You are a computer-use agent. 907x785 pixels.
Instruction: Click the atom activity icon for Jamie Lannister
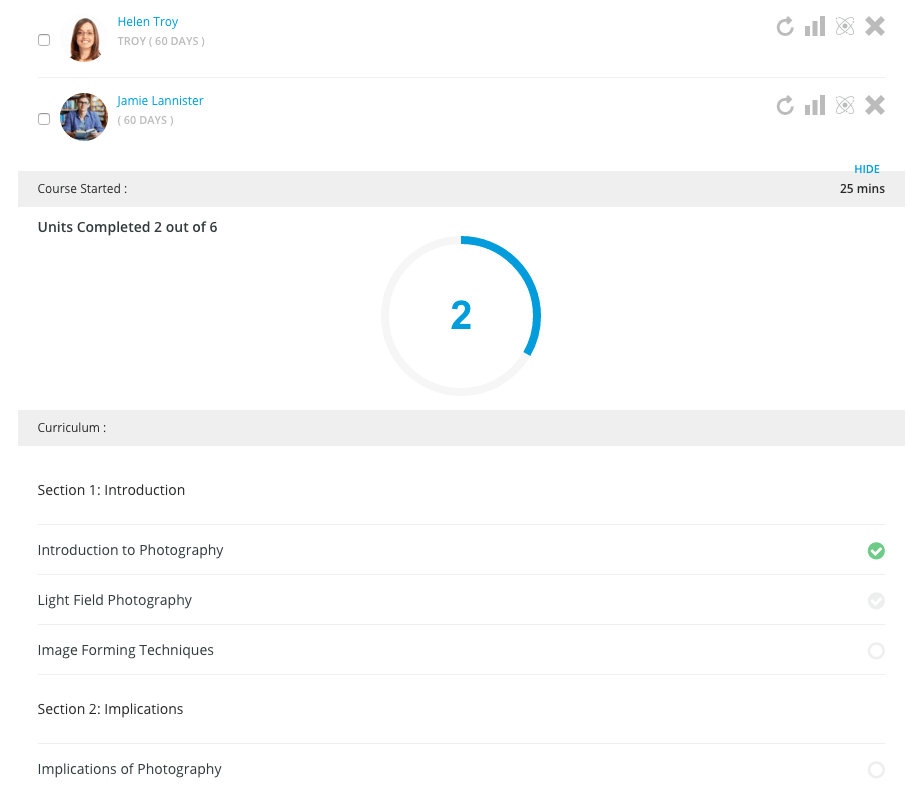coord(845,105)
